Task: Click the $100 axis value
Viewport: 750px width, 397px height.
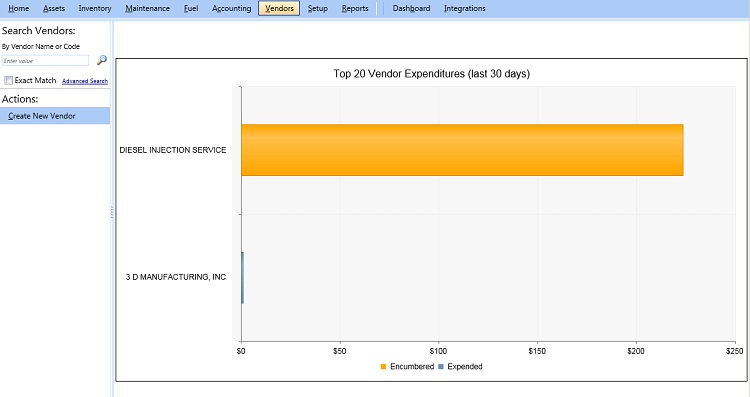Action: (438, 351)
